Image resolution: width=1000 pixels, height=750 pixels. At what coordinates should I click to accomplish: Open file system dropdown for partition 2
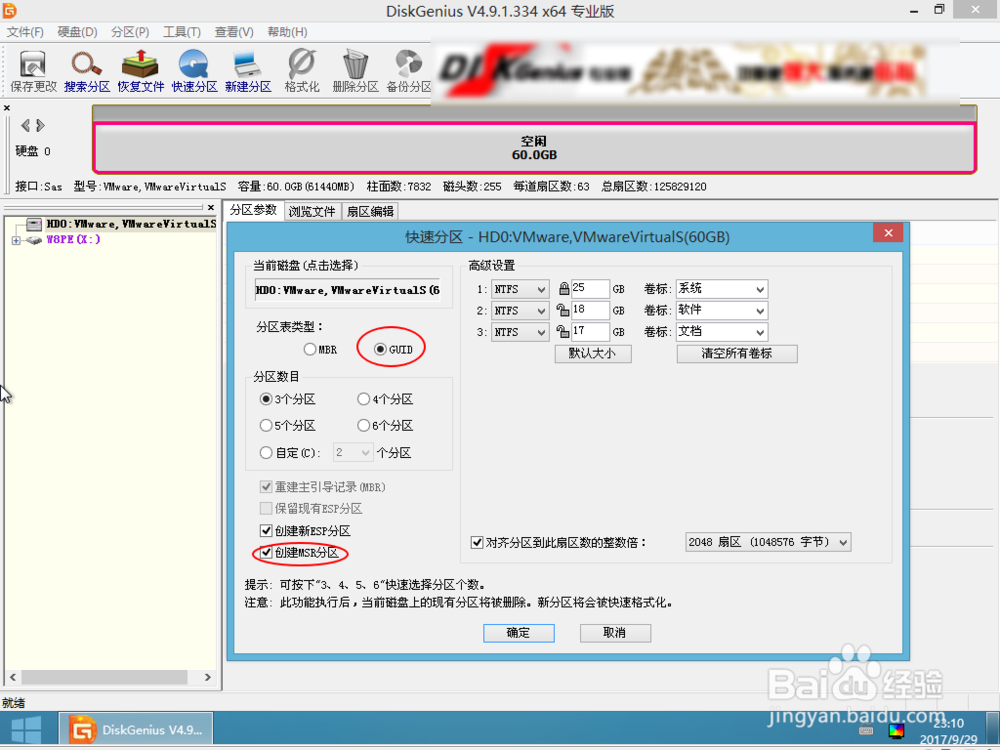click(520, 311)
